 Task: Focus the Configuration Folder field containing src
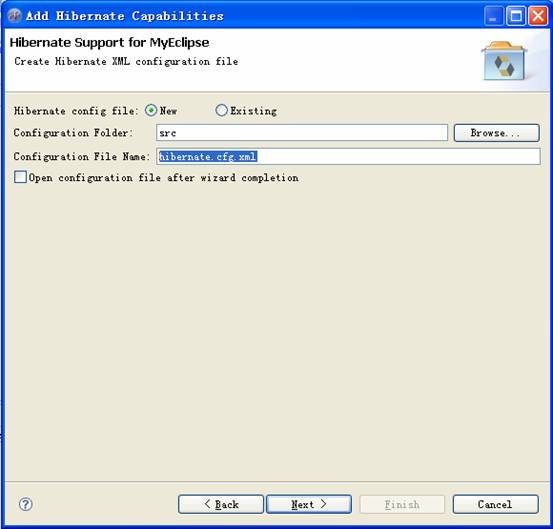302,133
